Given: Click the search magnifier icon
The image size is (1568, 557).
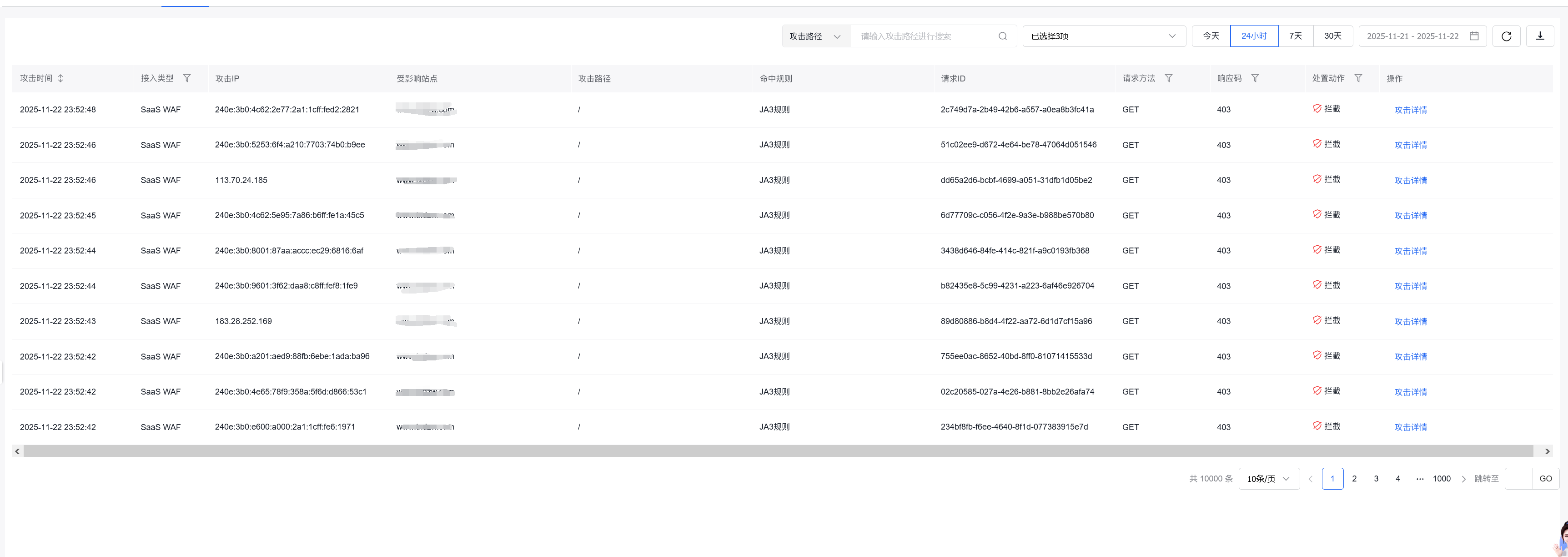Looking at the screenshot, I should point(1003,36).
